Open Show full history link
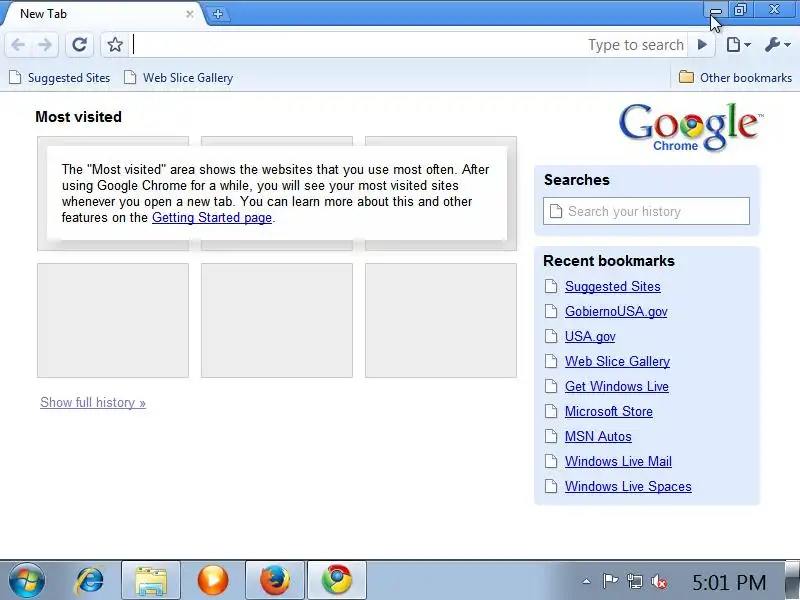 [x=93, y=403]
